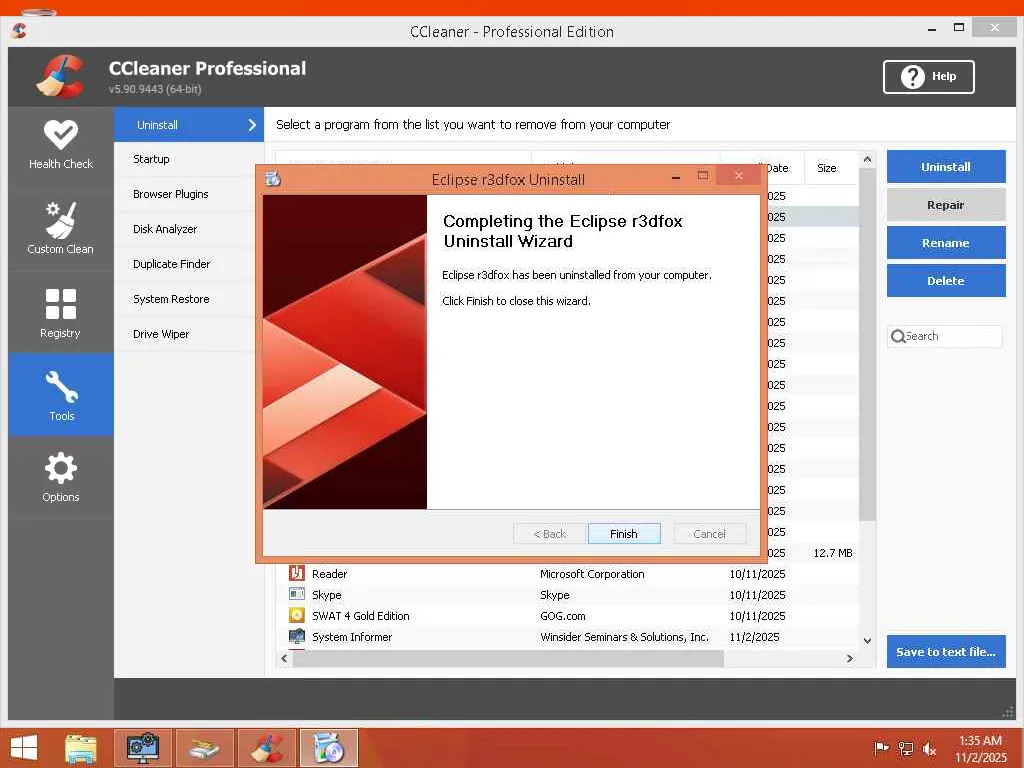This screenshot has width=1024, height=768.
Task: Click the Reader app icon in list
Action: click(296, 573)
